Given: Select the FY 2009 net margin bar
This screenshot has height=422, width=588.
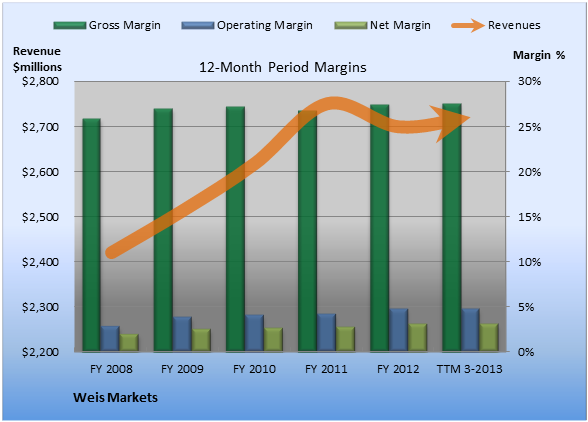Looking at the screenshot, I should tap(201, 340).
